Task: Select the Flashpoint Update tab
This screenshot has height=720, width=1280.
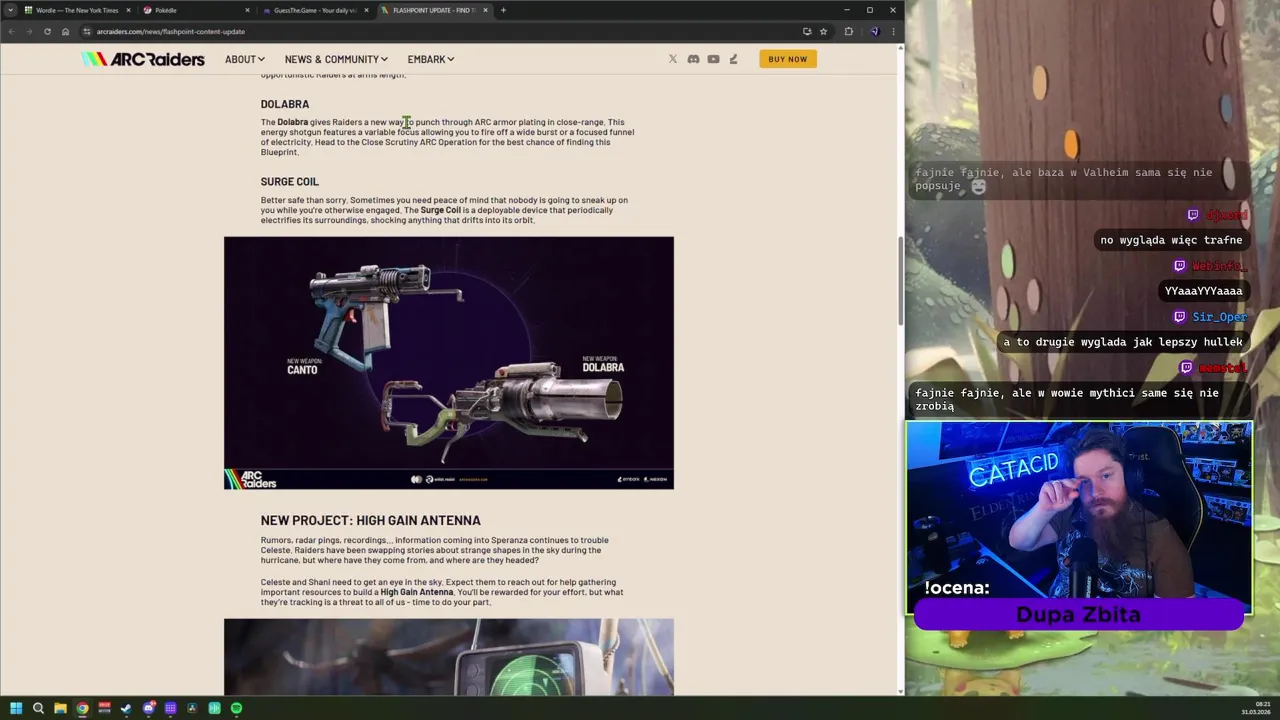Action: [434, 10]
